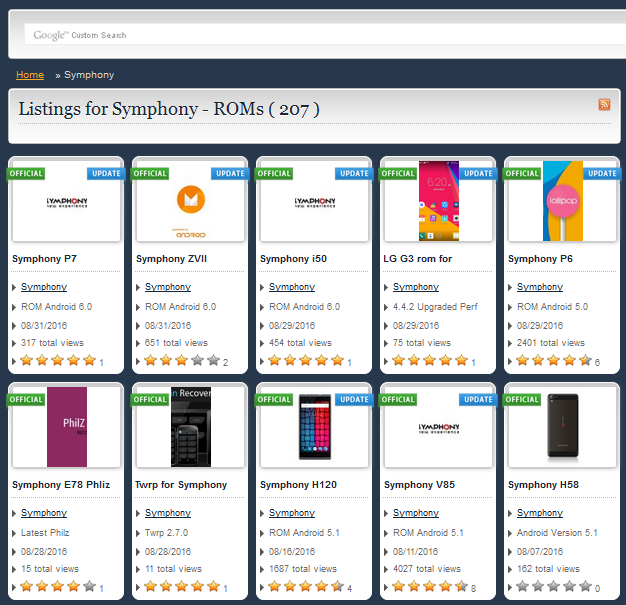Open Symphony category link under Symphony P6

[x=540, y=287]
